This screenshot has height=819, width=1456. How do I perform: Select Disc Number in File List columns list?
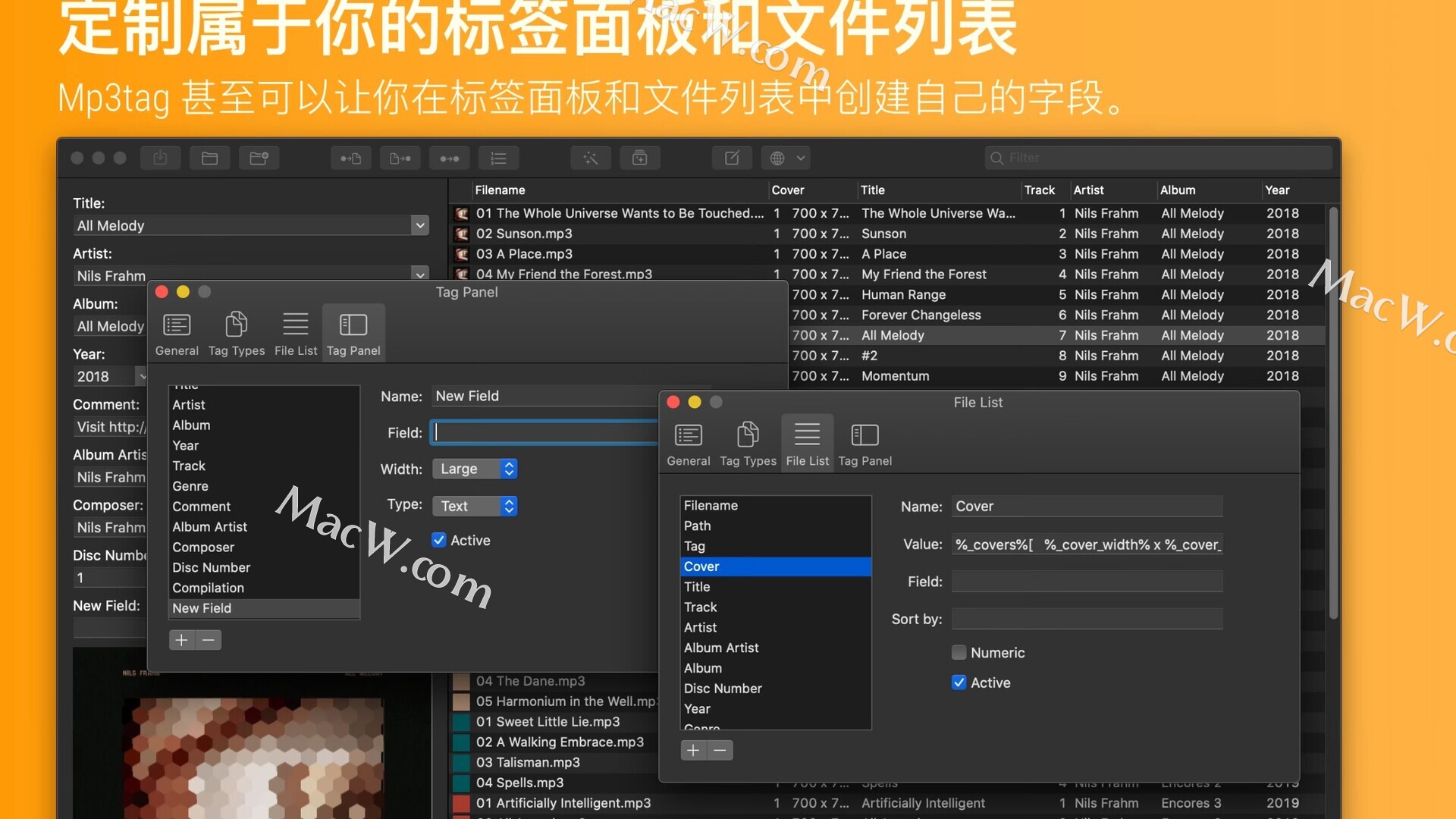[x=776, y=689]
